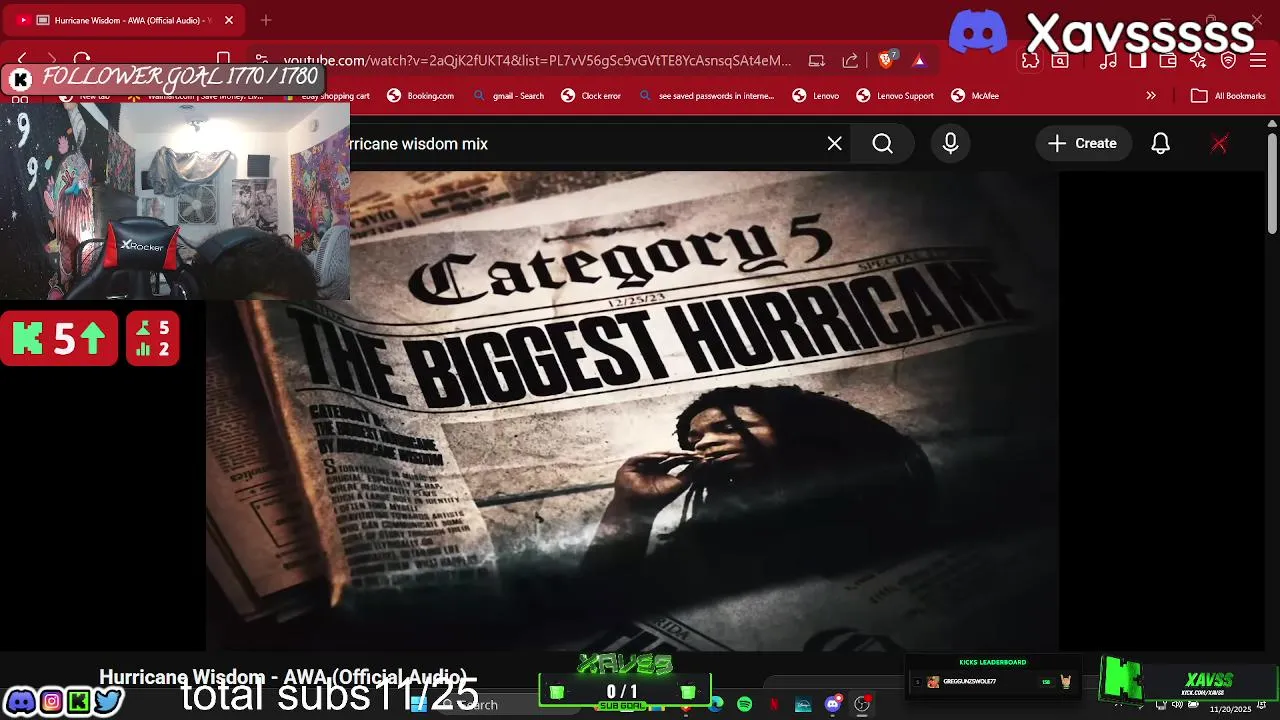Open the Brave Wallet icon
The width and height of the screenshot is (1280, 720).
point(1168,61)
